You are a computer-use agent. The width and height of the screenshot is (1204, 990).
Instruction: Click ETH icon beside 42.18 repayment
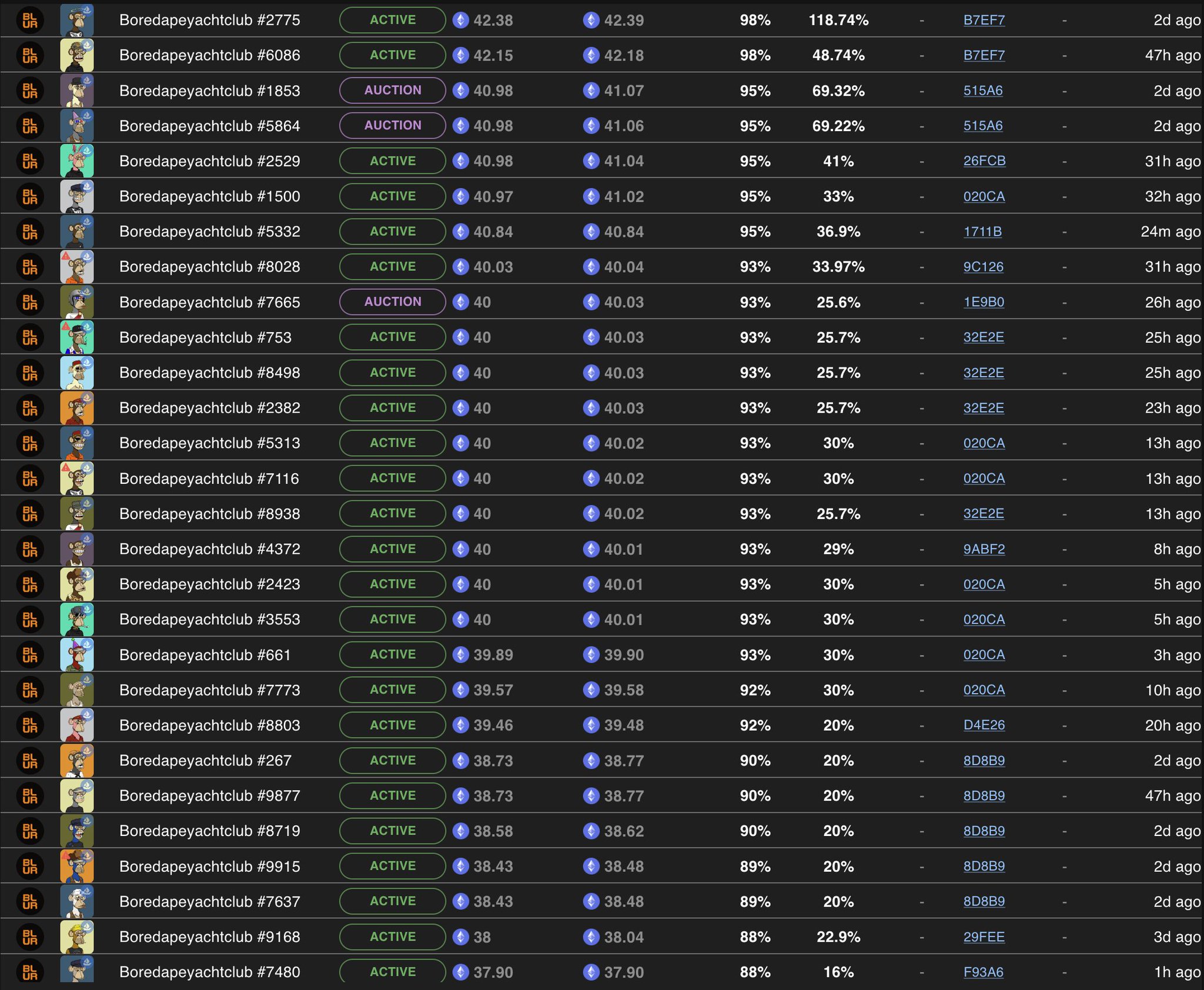(591, 55)
